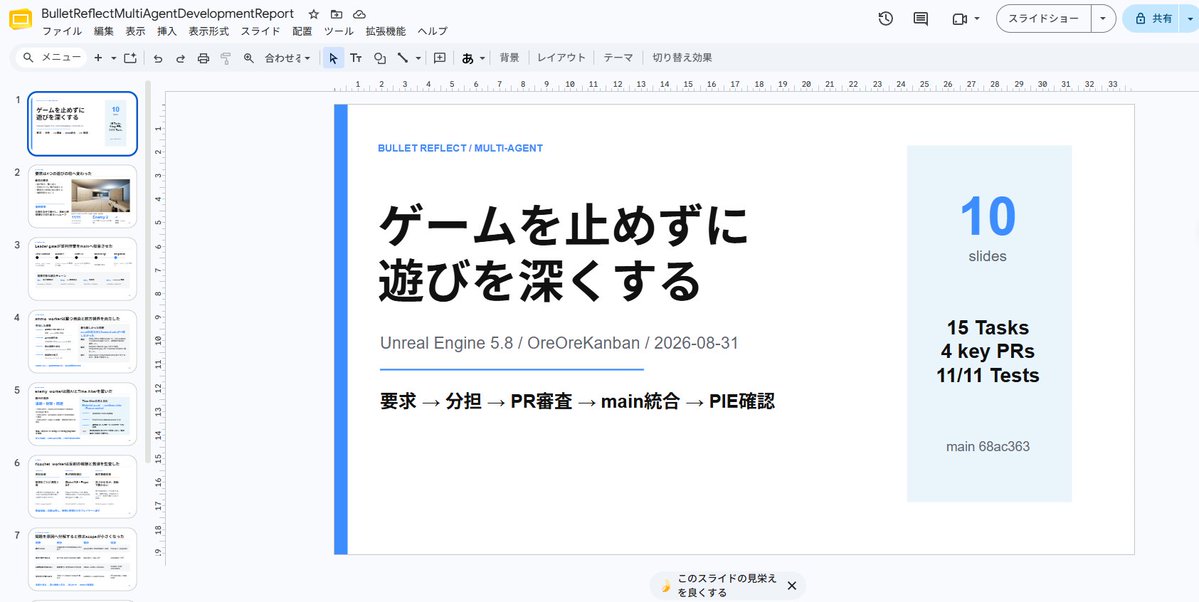Click the 'main 68ac363' text on slide
The height and width of the screenshot is (602, 1199).
point(988,446)
